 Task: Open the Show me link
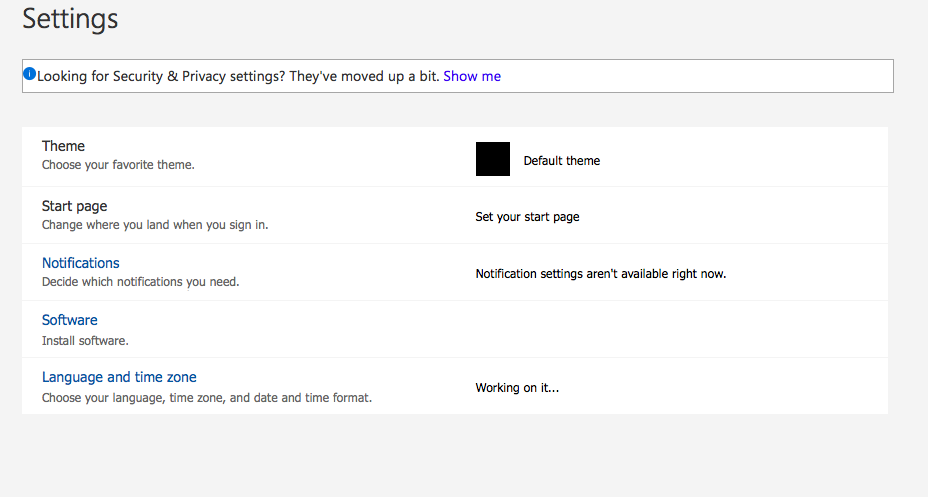pos(472,76)
